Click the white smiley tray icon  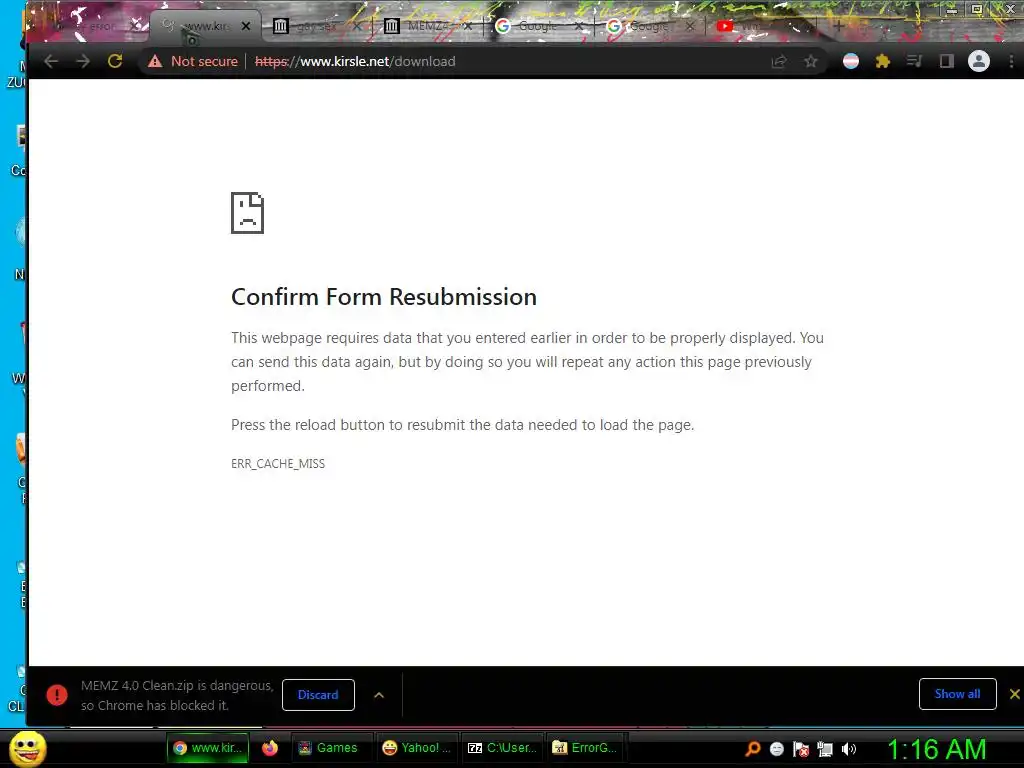pyautogui.click(x=776, y=749)
